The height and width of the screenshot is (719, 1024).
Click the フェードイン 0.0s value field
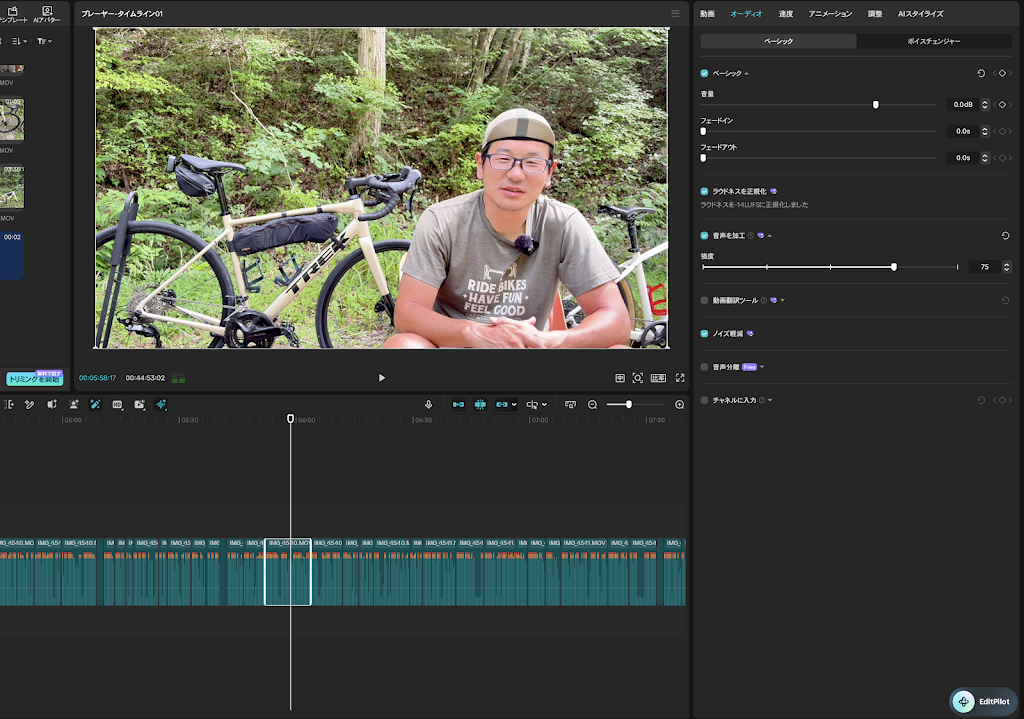tap(963, 131)
